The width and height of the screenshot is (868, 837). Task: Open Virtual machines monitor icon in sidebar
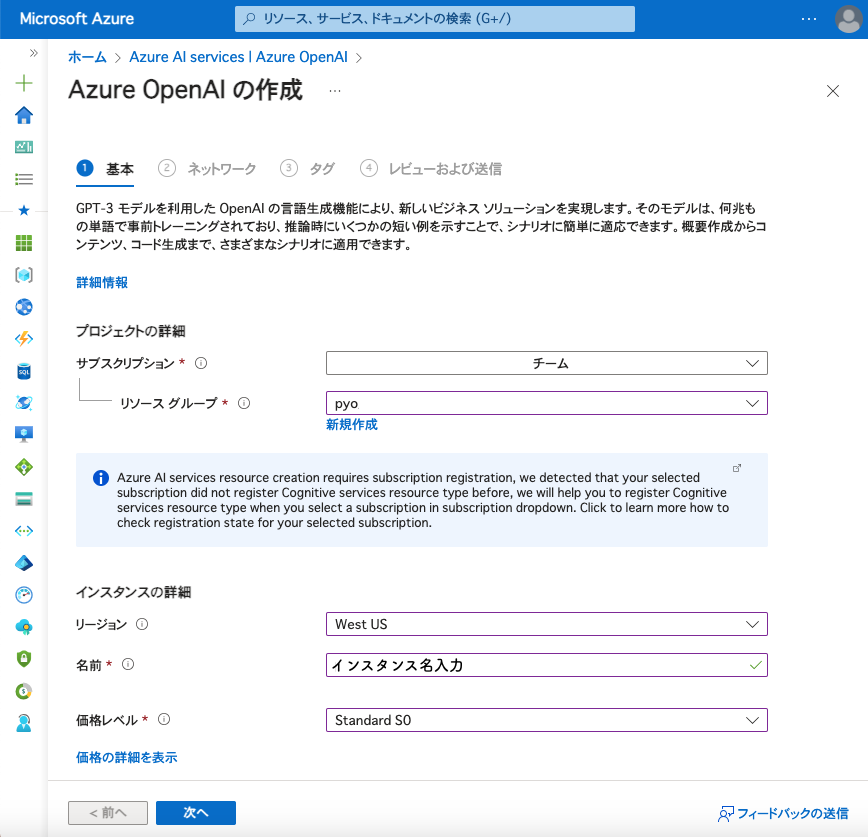point(24,435)
